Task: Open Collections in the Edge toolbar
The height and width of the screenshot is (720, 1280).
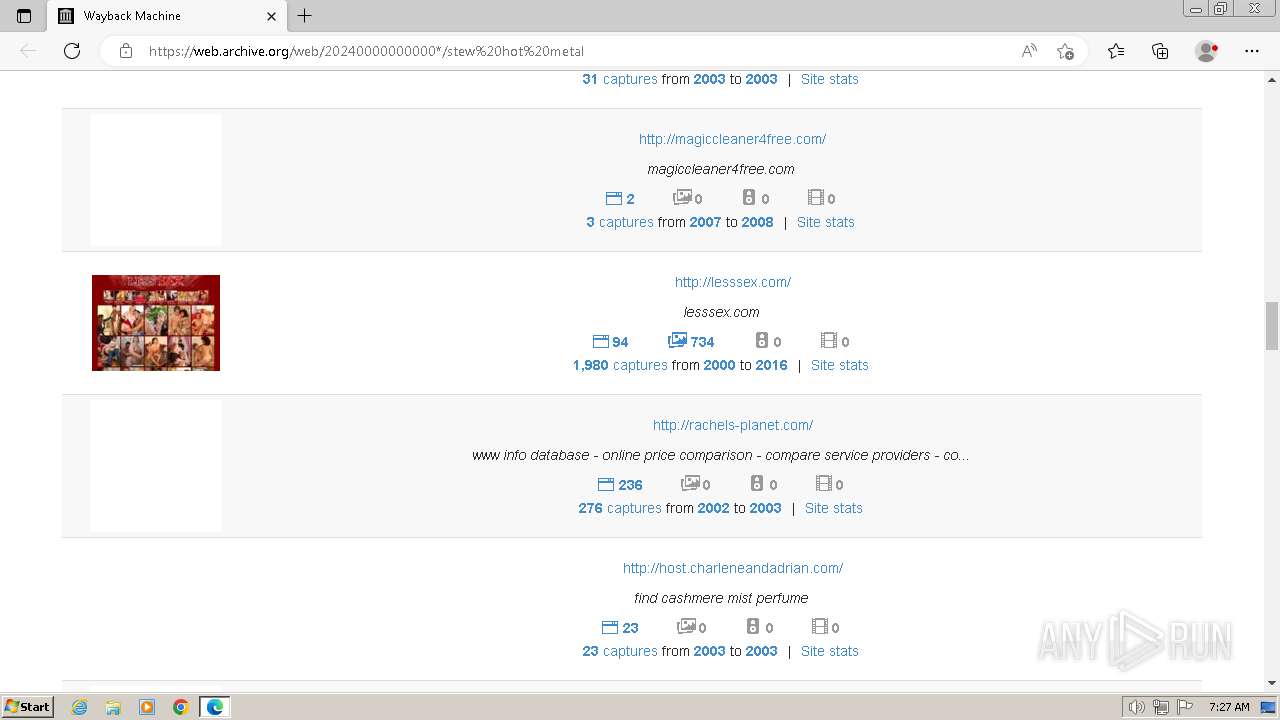Action: (x=1160, y=51)
